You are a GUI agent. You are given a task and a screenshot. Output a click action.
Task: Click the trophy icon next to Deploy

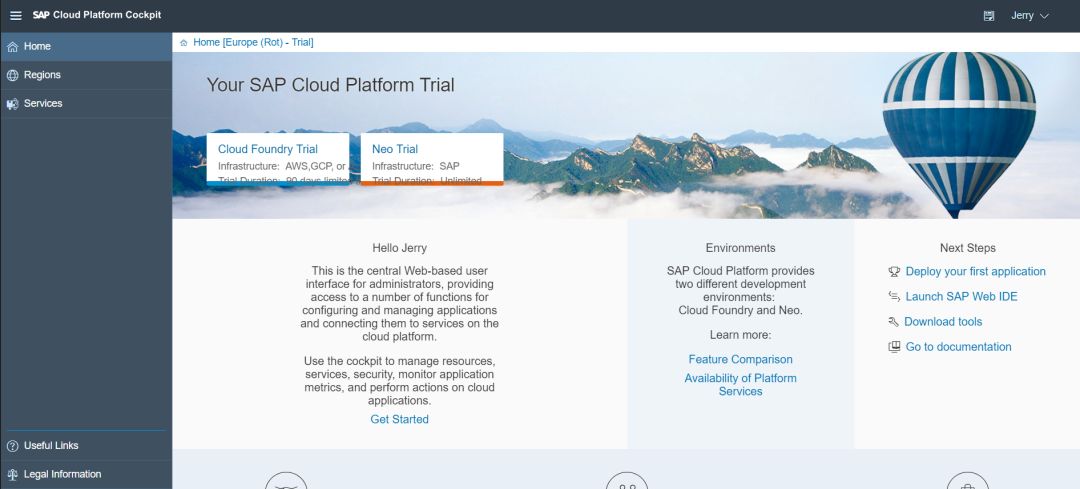pyautogui.click(x=894, y=272)
